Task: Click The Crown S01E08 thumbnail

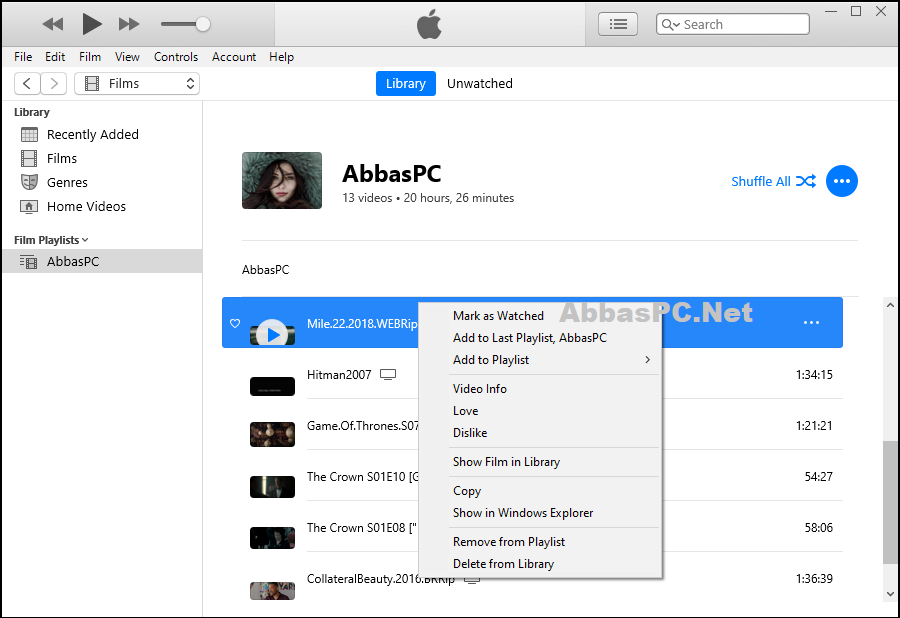Action: point(272,538)
